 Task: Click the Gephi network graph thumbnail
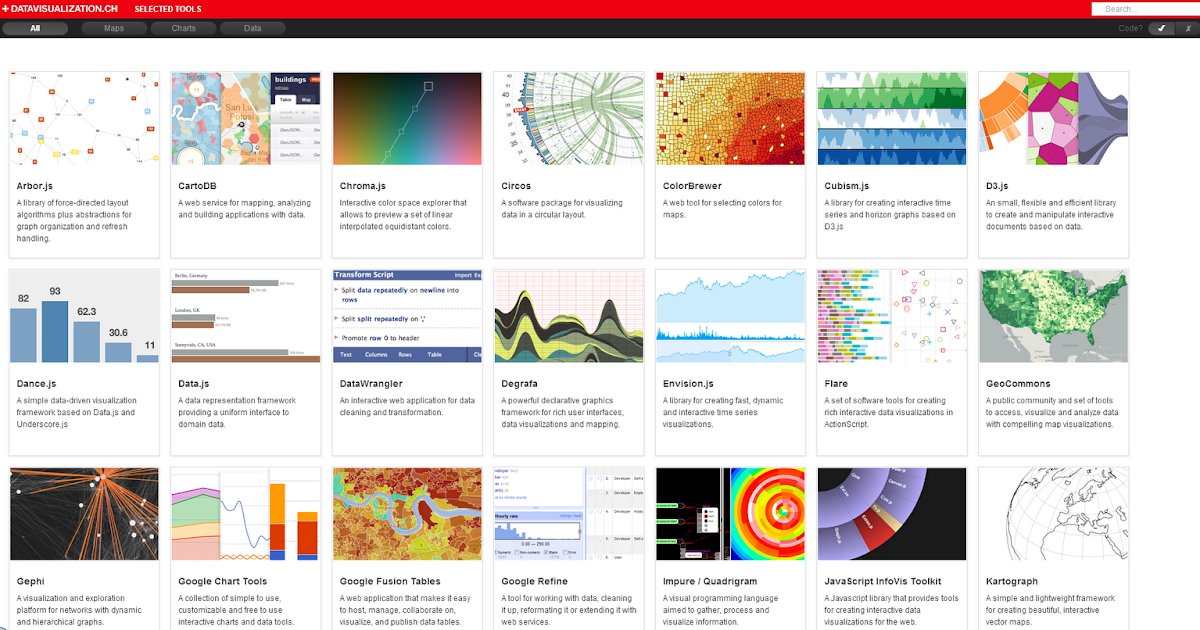(83, 513)
